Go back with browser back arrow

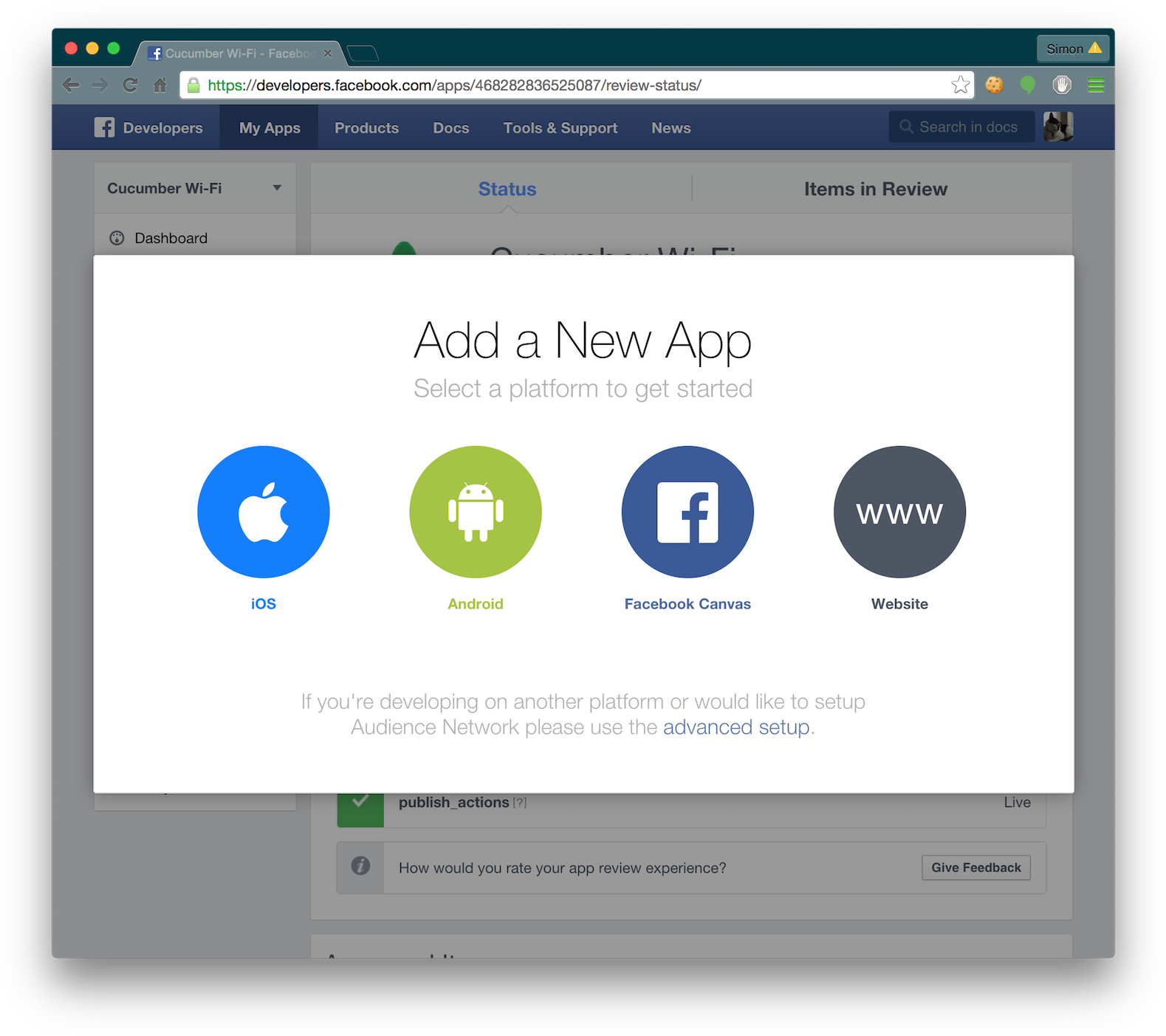point(71,85)
